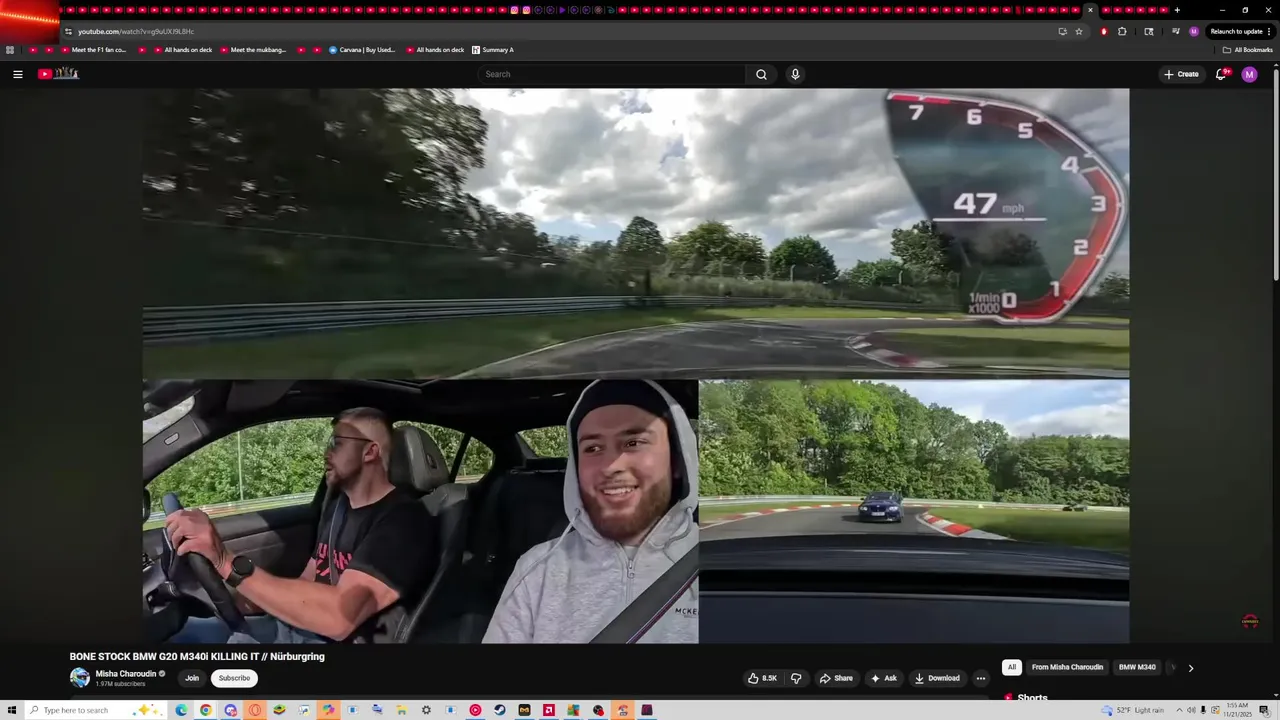The image size is (1280, 720).
Task: Join the Misha Charoudin channel
Action: pos(192,678)
